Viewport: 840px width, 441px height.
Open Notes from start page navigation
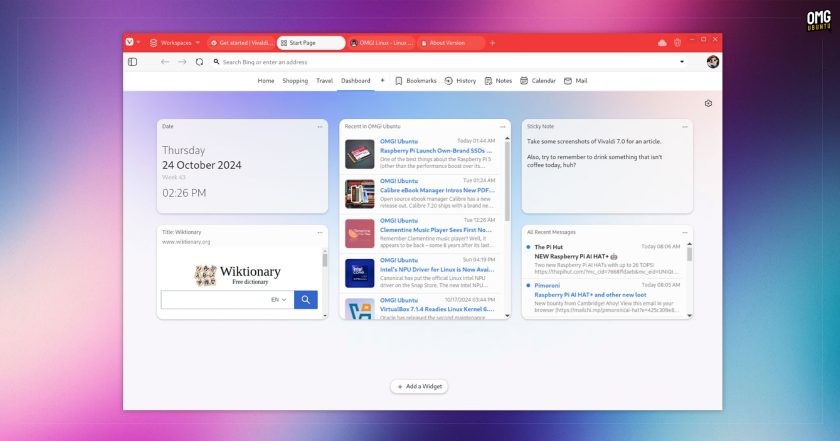point(498,81)
